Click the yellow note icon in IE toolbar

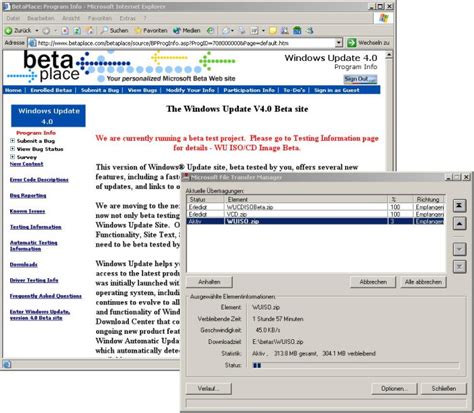(273, 31)
